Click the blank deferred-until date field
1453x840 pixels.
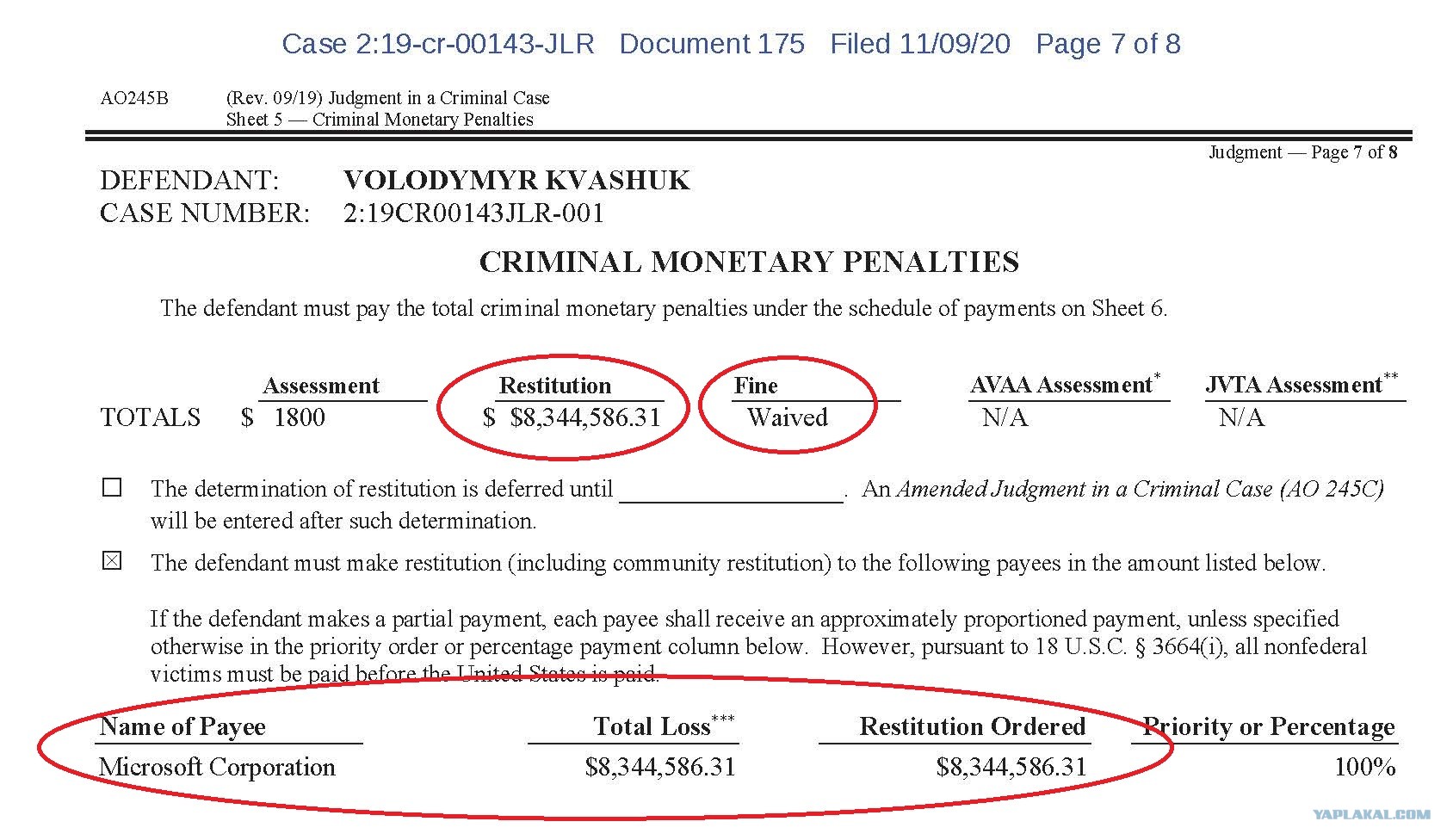732,491
